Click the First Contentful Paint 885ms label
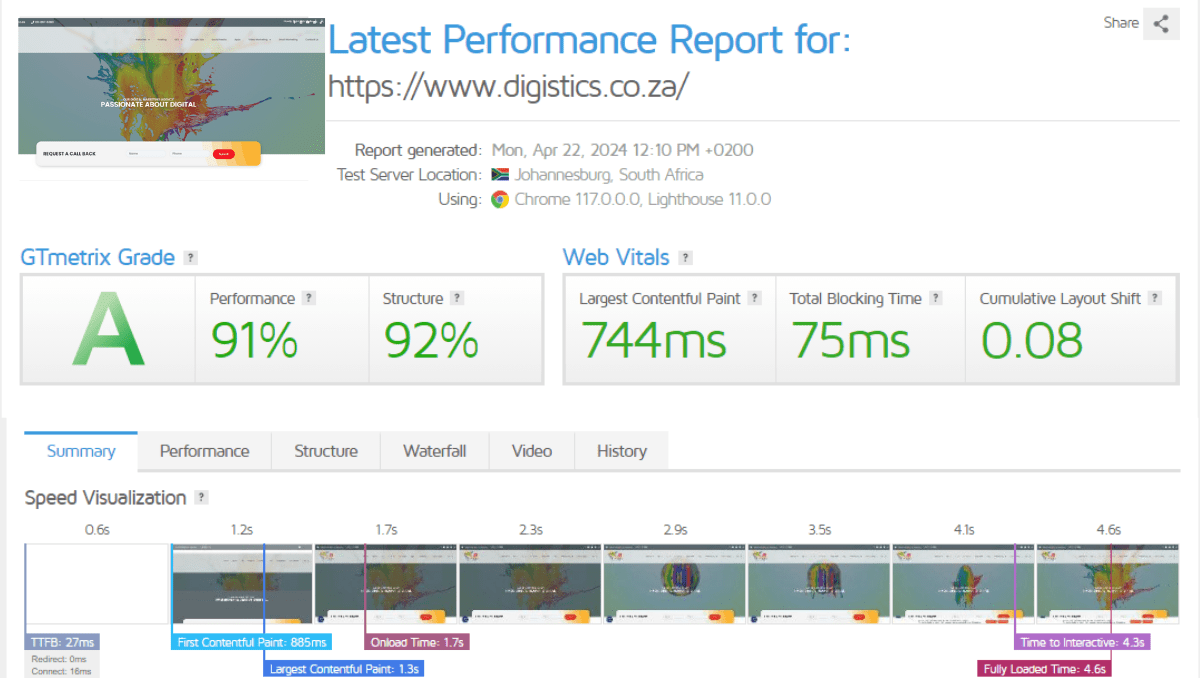The height and width of the screenshot is (678, 1200). (x=251, y=642)
